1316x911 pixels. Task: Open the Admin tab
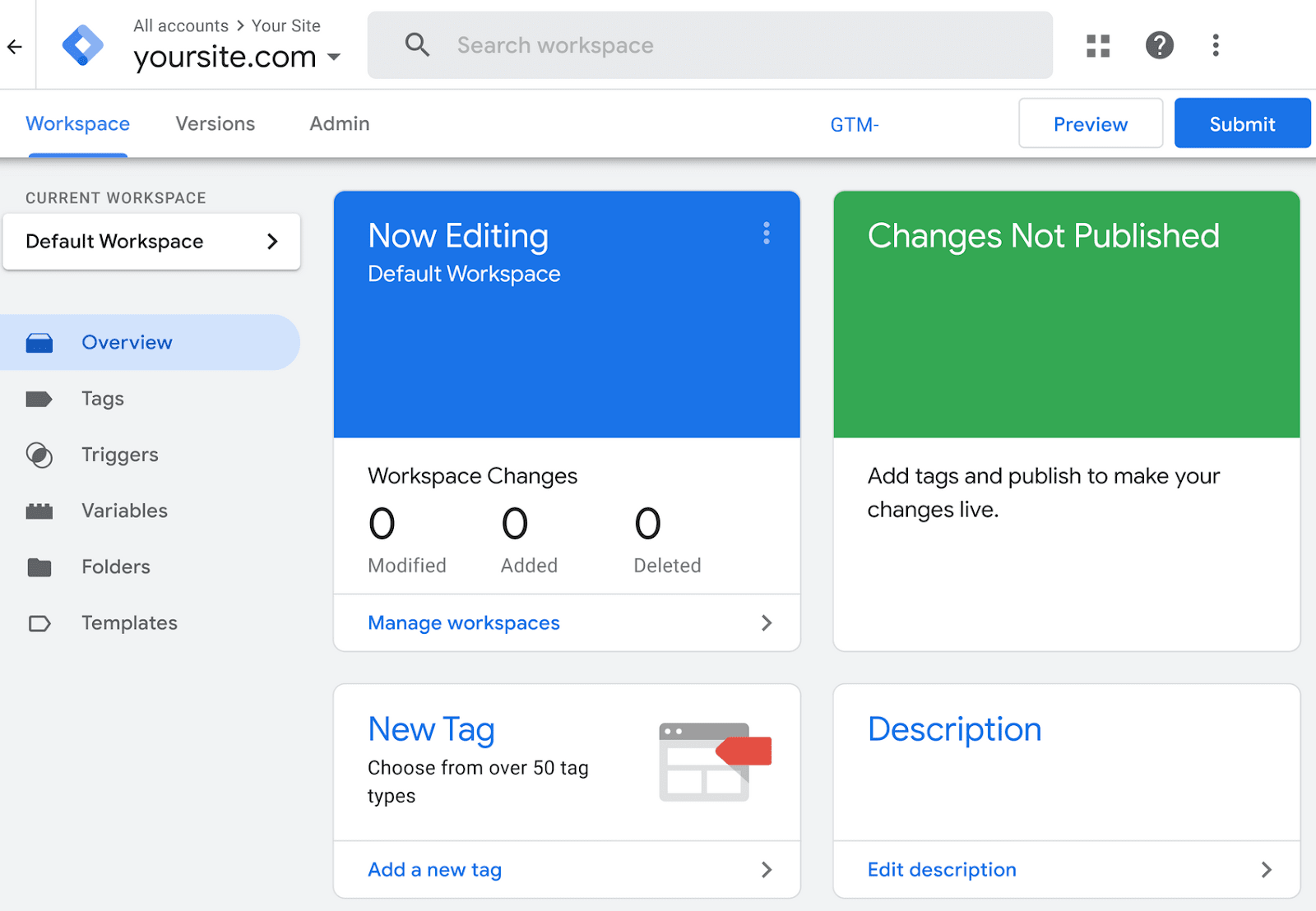[x=339, y=123]
